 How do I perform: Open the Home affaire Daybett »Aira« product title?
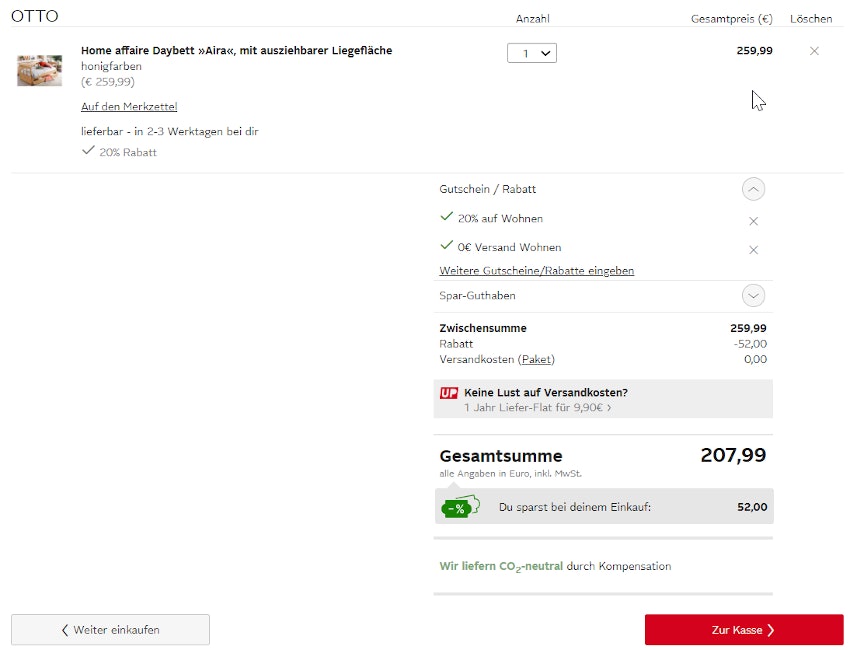pos(236,51)
